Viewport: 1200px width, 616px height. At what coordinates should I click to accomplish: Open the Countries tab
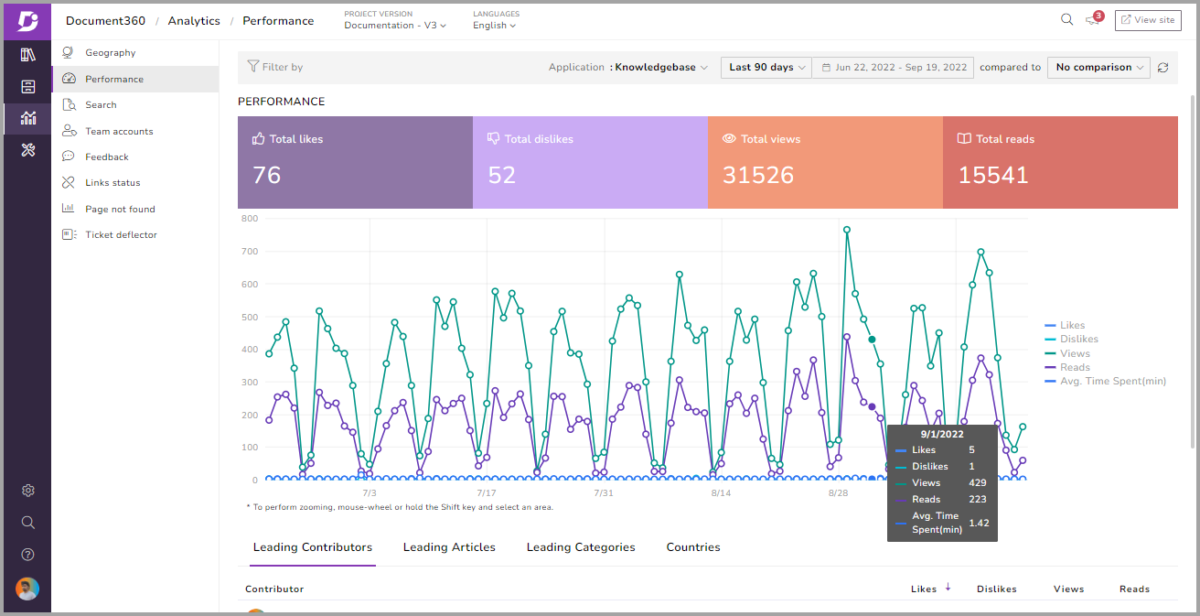click(x=692, y=547)
